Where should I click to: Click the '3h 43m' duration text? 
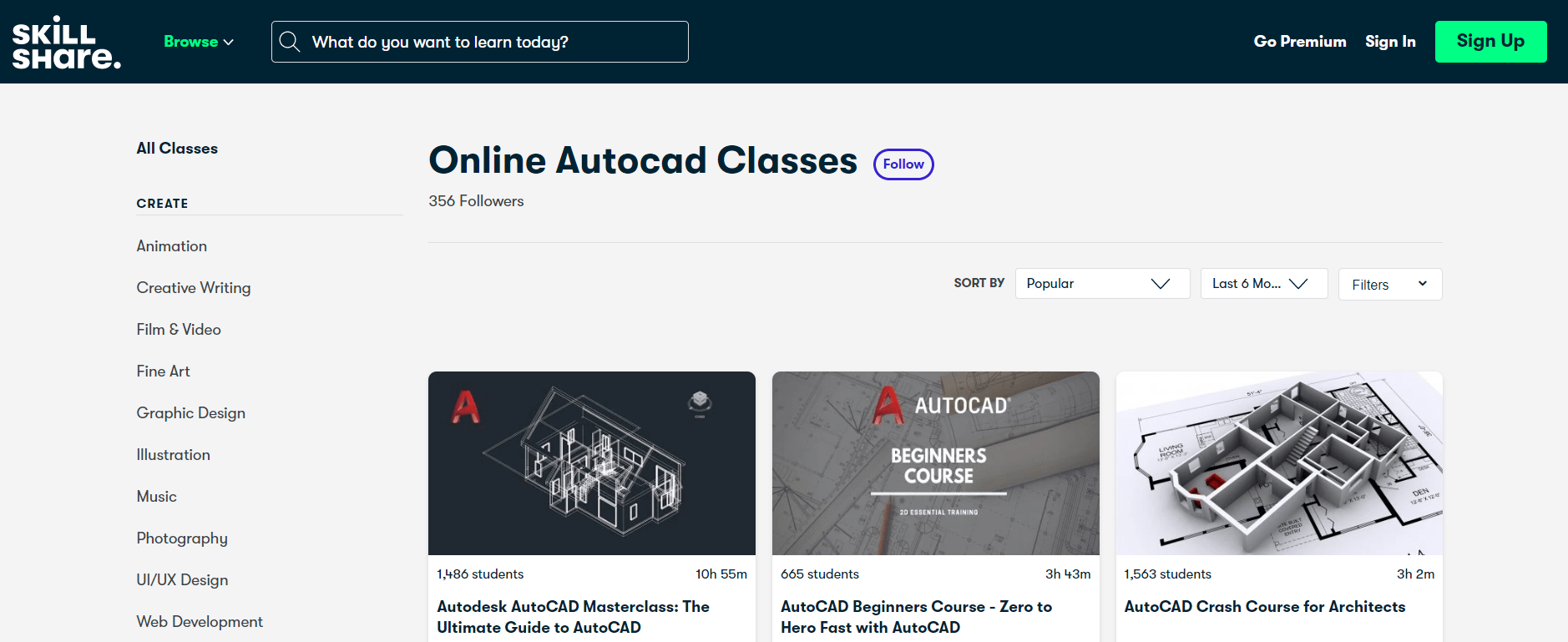1068,574
